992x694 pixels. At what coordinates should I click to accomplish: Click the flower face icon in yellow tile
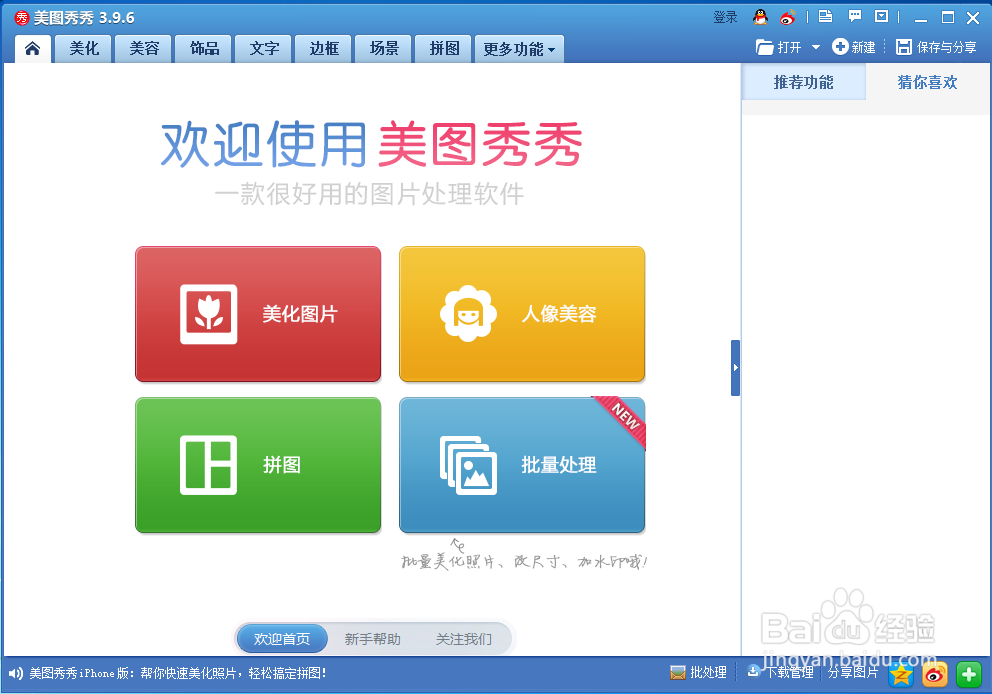(x=468, y=313)
